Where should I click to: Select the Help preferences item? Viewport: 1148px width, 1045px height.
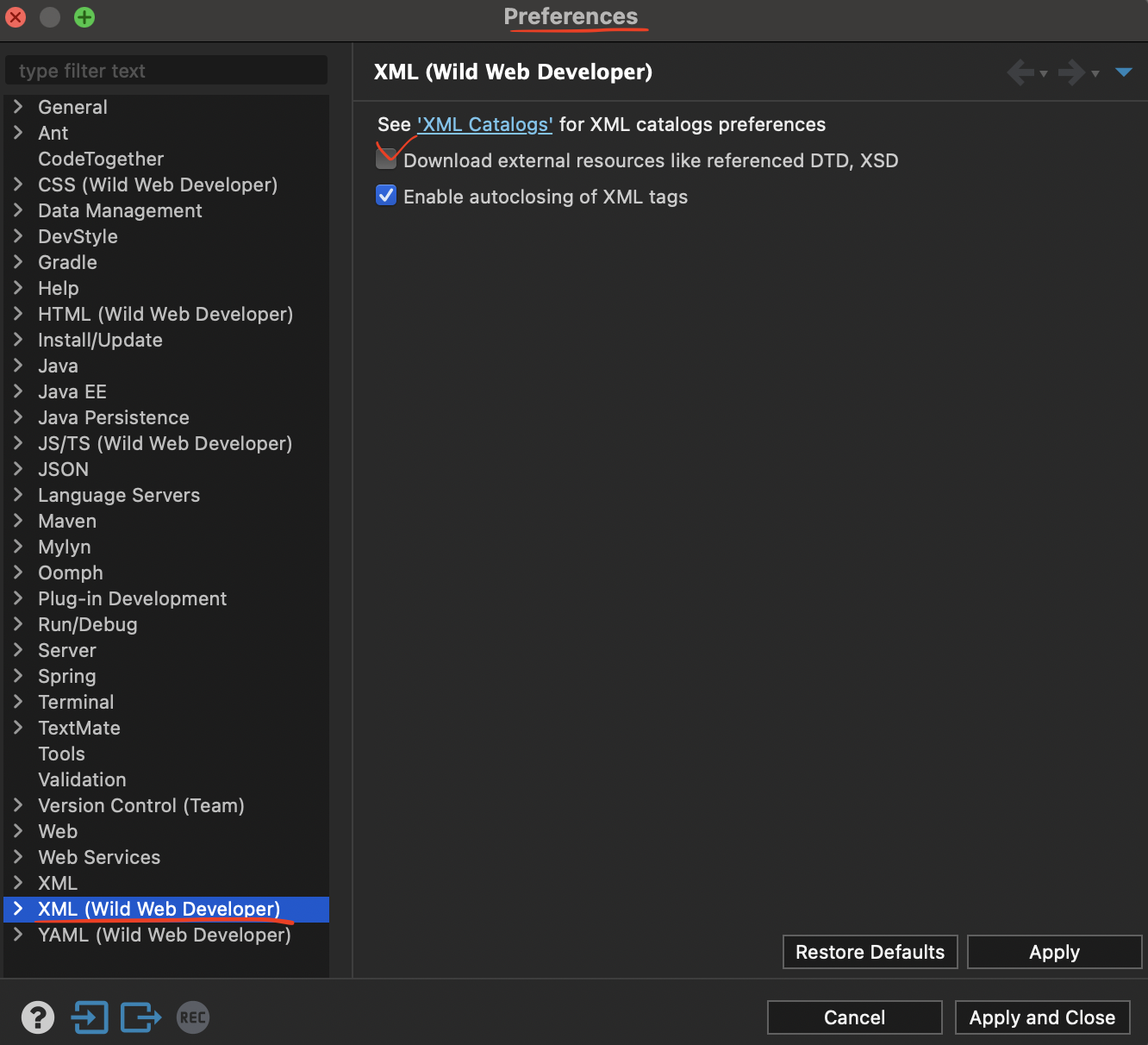pos(59,288)
